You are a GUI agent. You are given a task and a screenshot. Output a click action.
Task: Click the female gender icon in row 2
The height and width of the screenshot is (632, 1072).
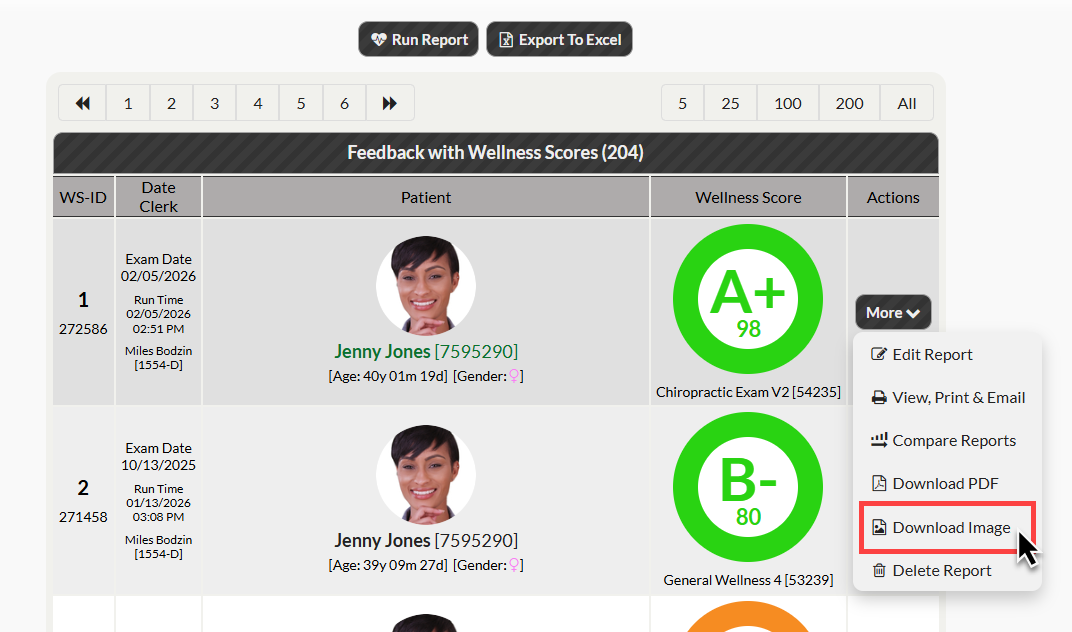pyautogui.click(x=514, y=565)
